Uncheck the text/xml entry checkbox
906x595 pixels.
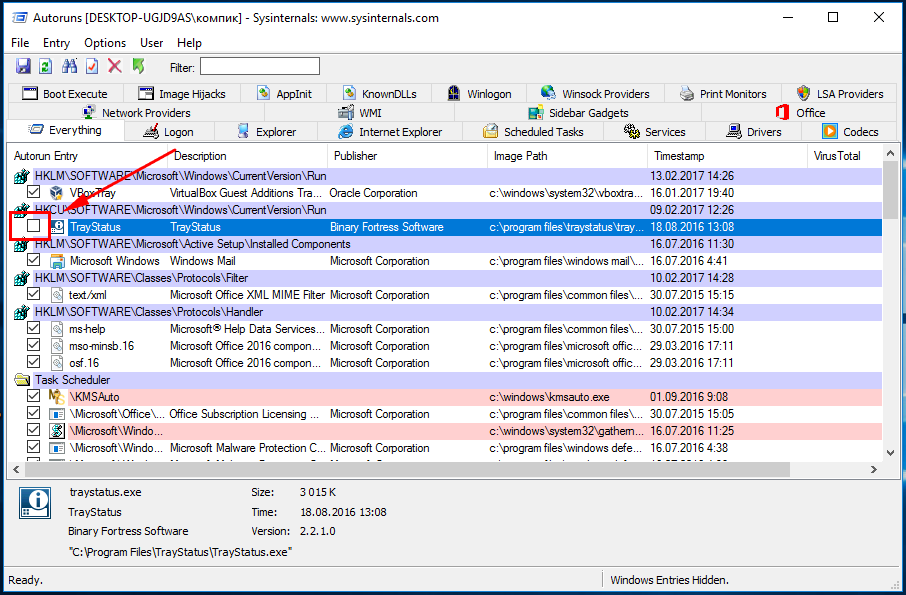34,294
